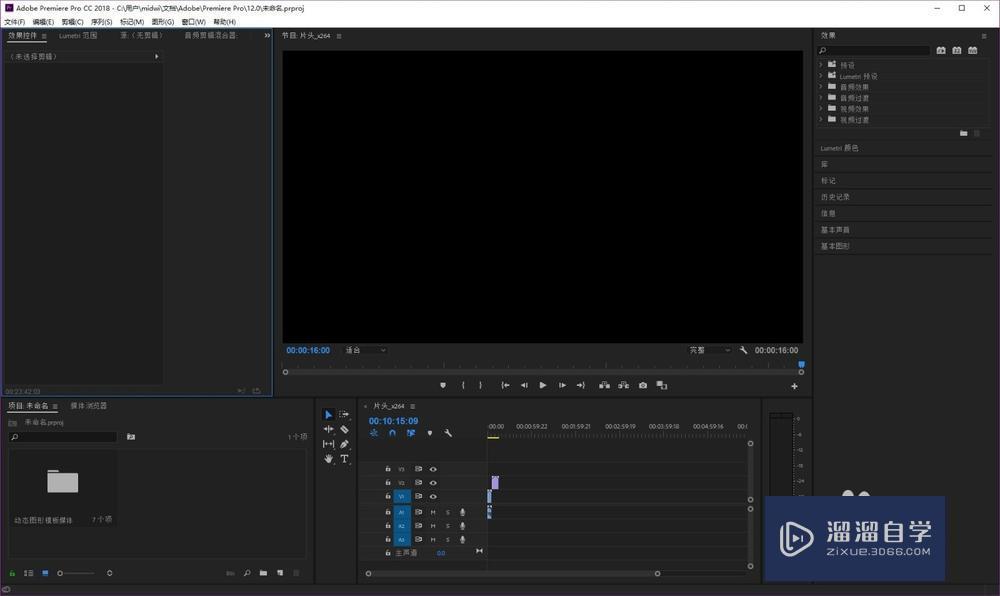Viewport: 1000px width, 596px height.
Task: Select the Pen tool
Action: [x=344, y=444]
